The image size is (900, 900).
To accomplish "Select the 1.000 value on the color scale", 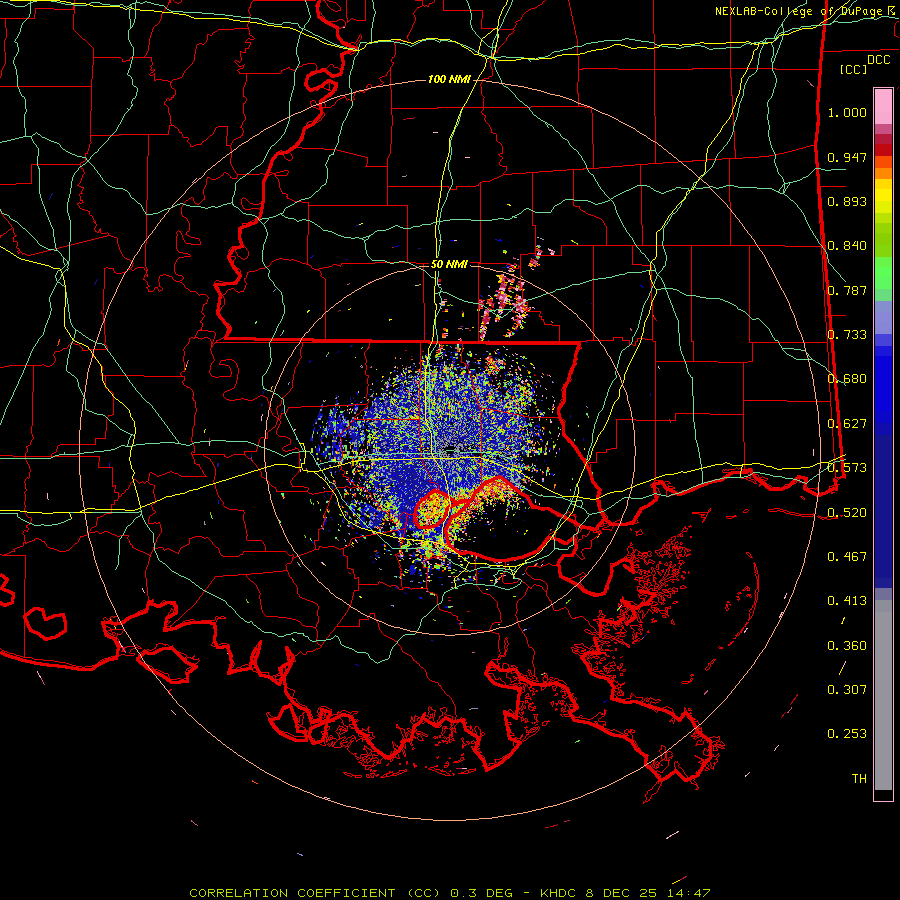I will 847,112.
